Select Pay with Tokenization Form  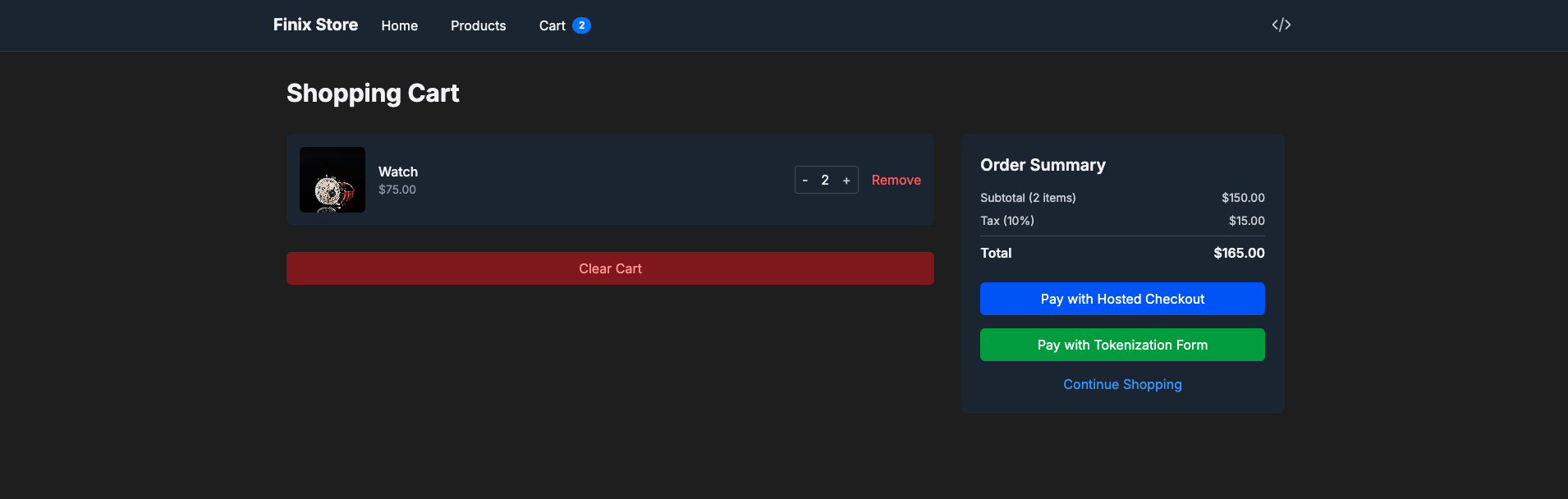coord(1121,344)
